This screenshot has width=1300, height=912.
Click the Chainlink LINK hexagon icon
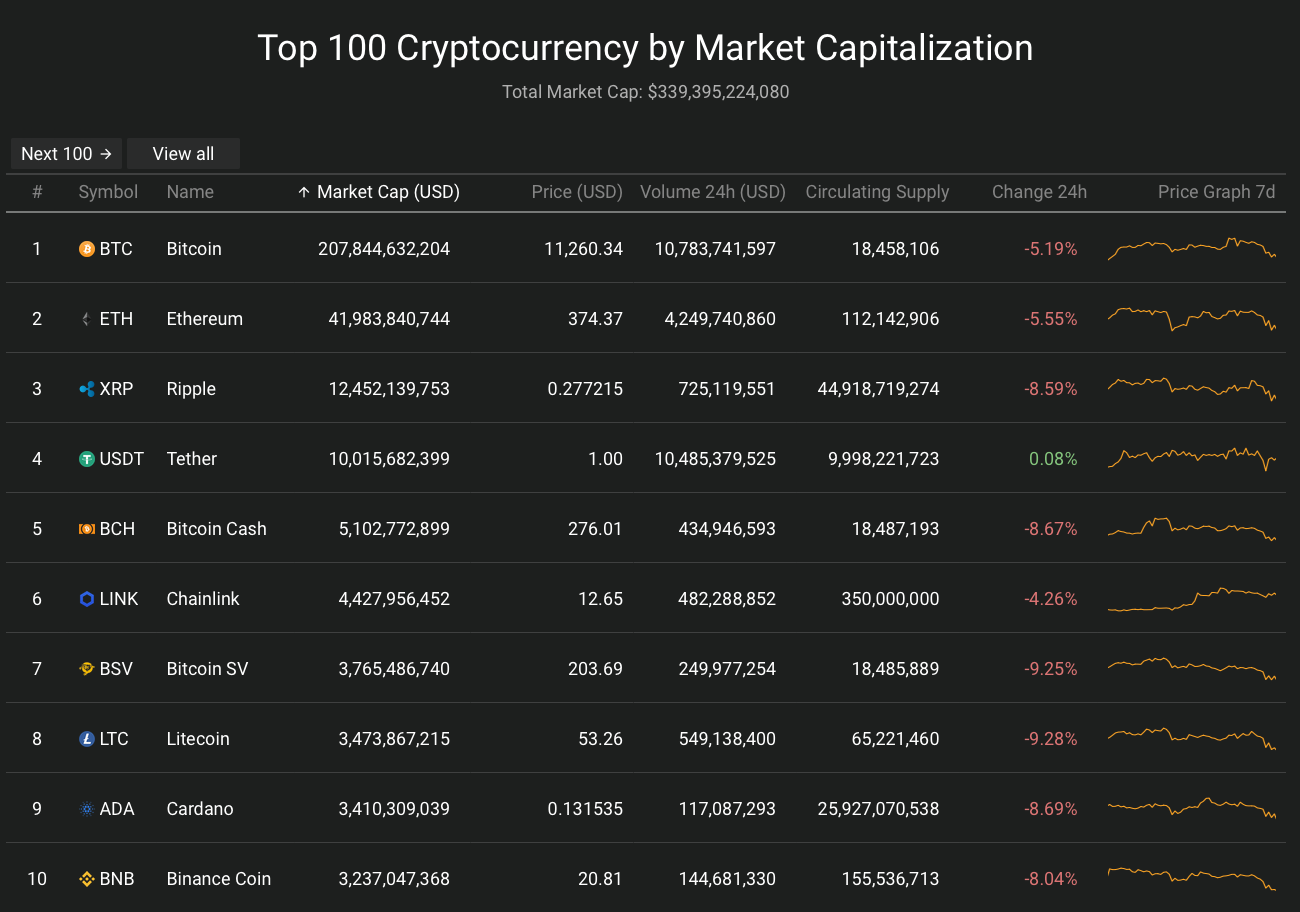click(x=87, y=599)
